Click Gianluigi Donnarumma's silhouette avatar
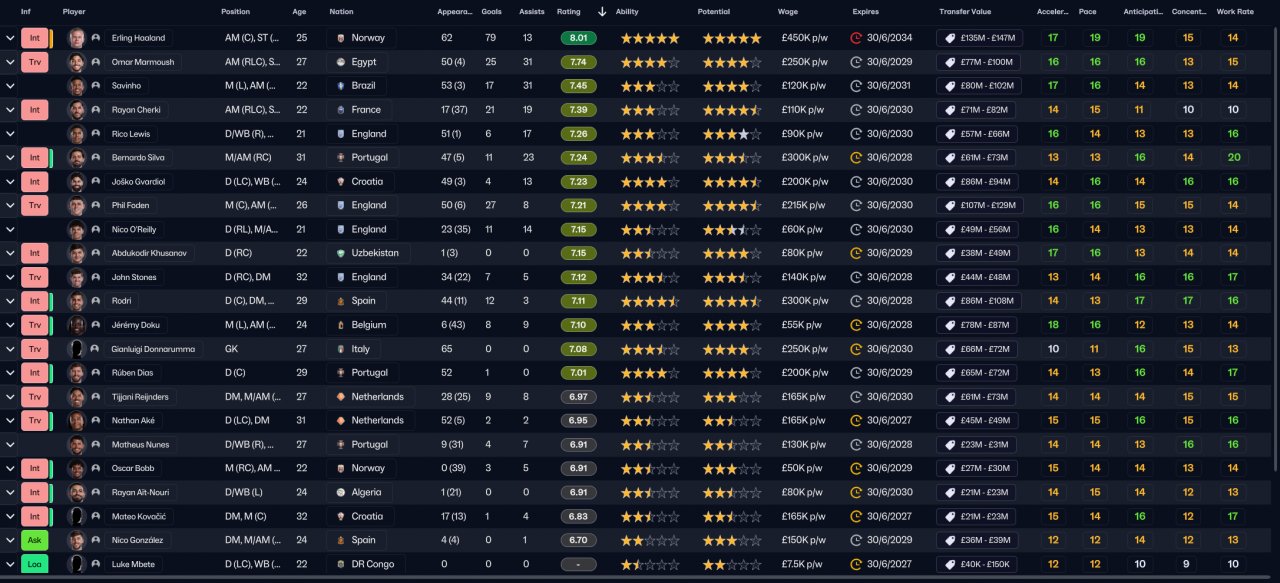This screenshot has width=1280, height=583. [x=76, y=349]
